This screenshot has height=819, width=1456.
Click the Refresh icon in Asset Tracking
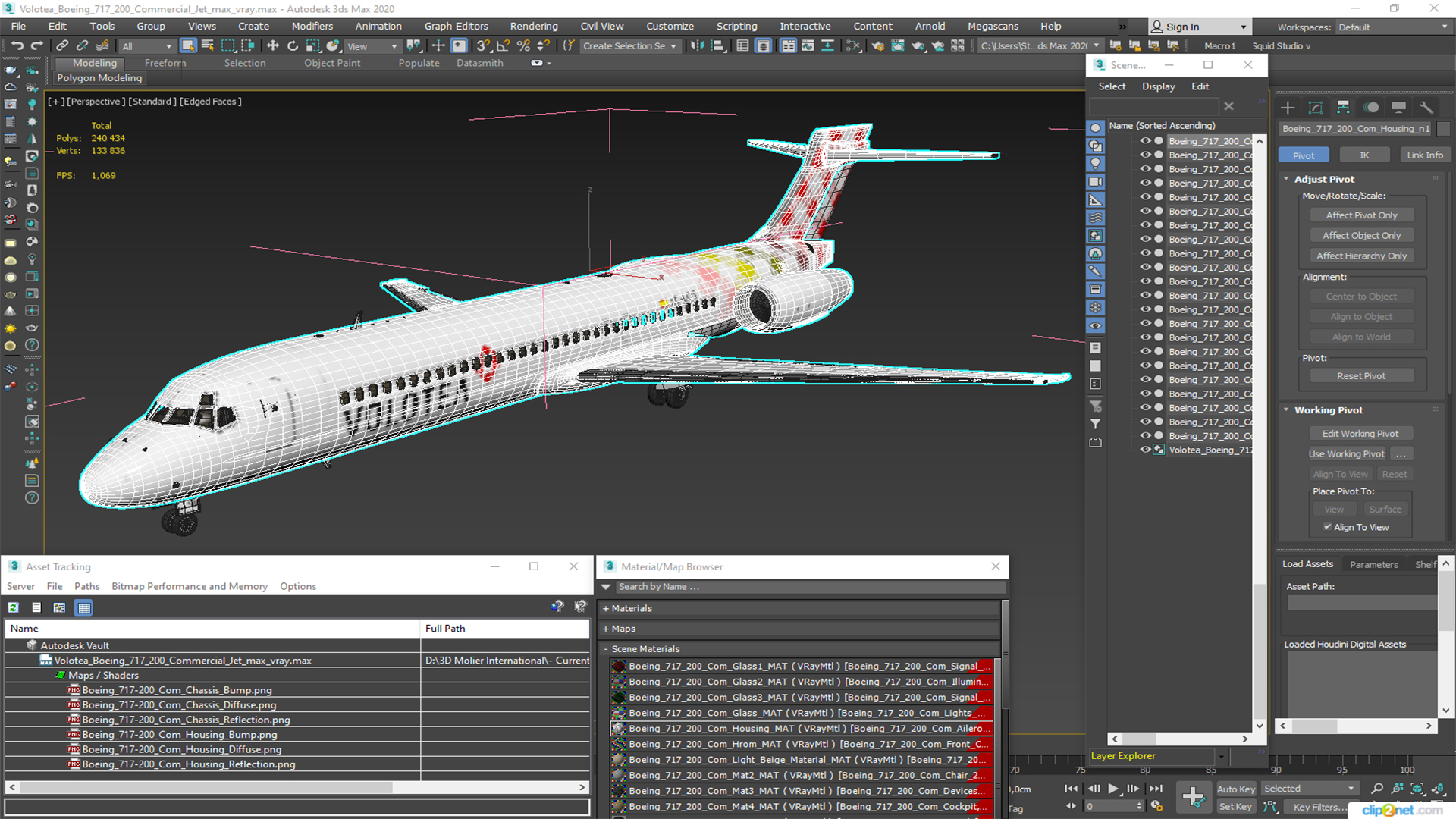coord(14,607)
